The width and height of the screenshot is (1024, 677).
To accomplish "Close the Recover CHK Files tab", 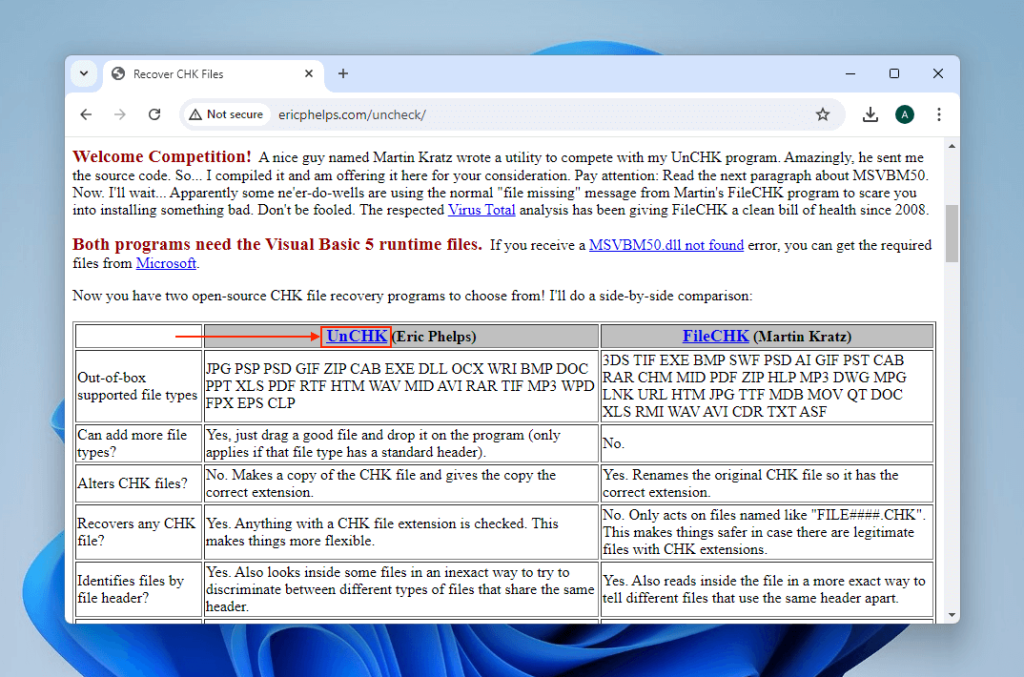I will click(x=310, y=73).
